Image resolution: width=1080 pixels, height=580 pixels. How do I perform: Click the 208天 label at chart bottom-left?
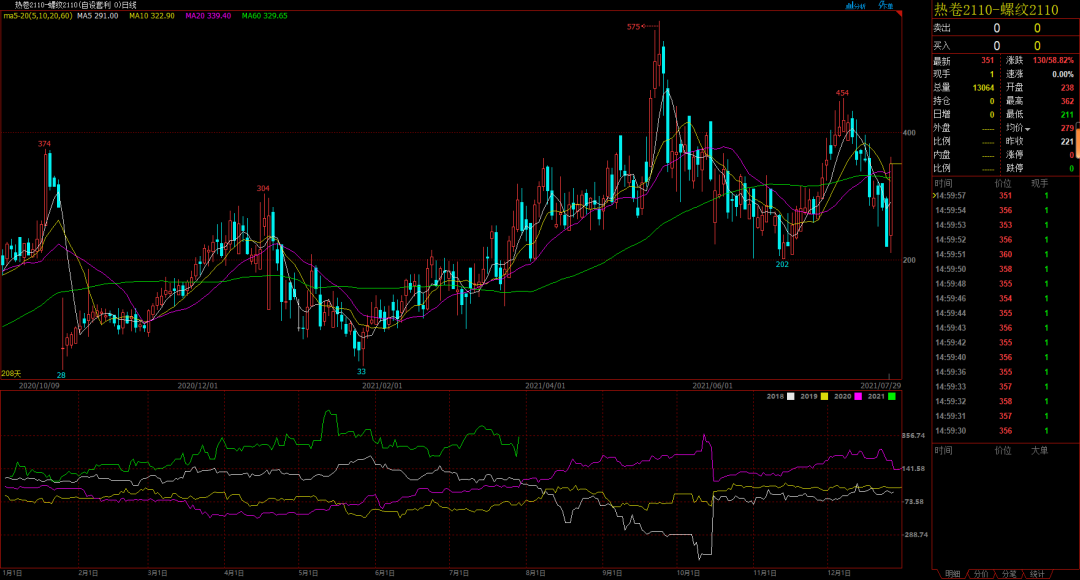click(11, 372)
